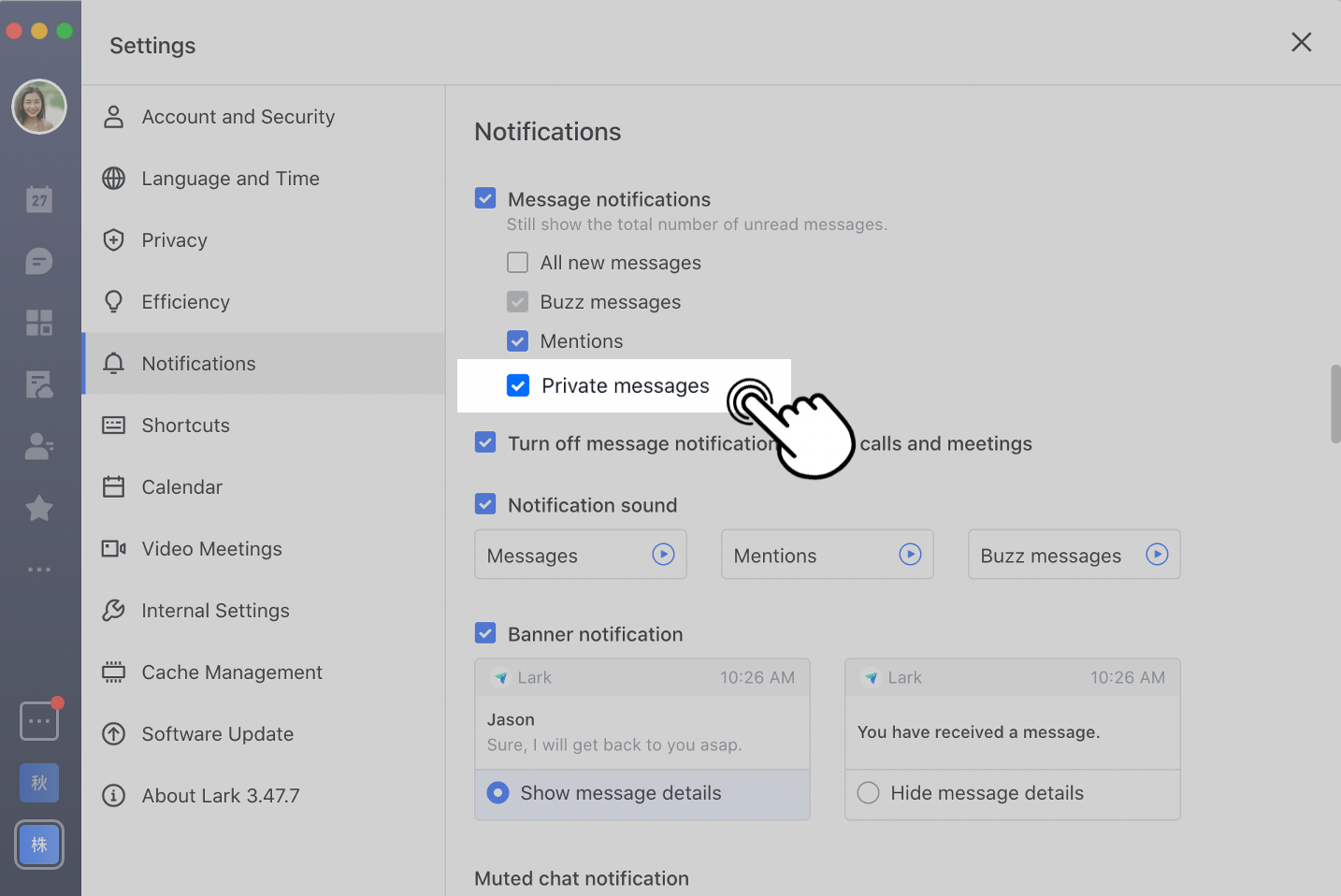Open Favorites via the star icon
Viewport: 1341px width, 896px height.
pyautogui.click(x=39, y=508)
